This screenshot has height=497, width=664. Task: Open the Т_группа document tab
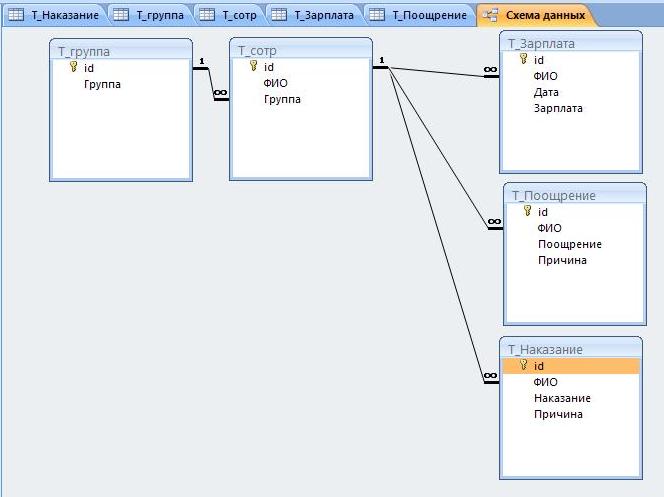(150, 15)
